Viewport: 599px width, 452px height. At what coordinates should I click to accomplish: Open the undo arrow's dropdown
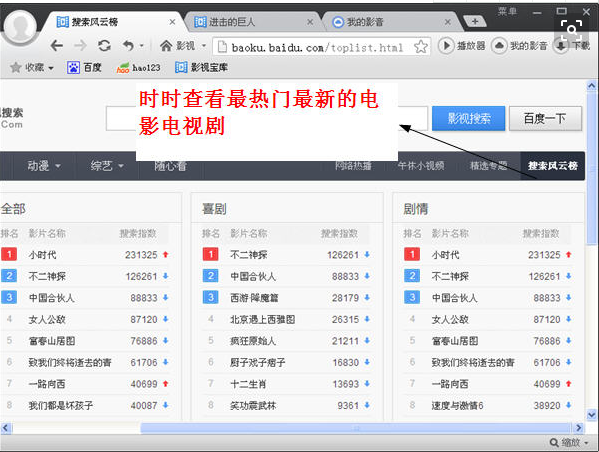141,46
